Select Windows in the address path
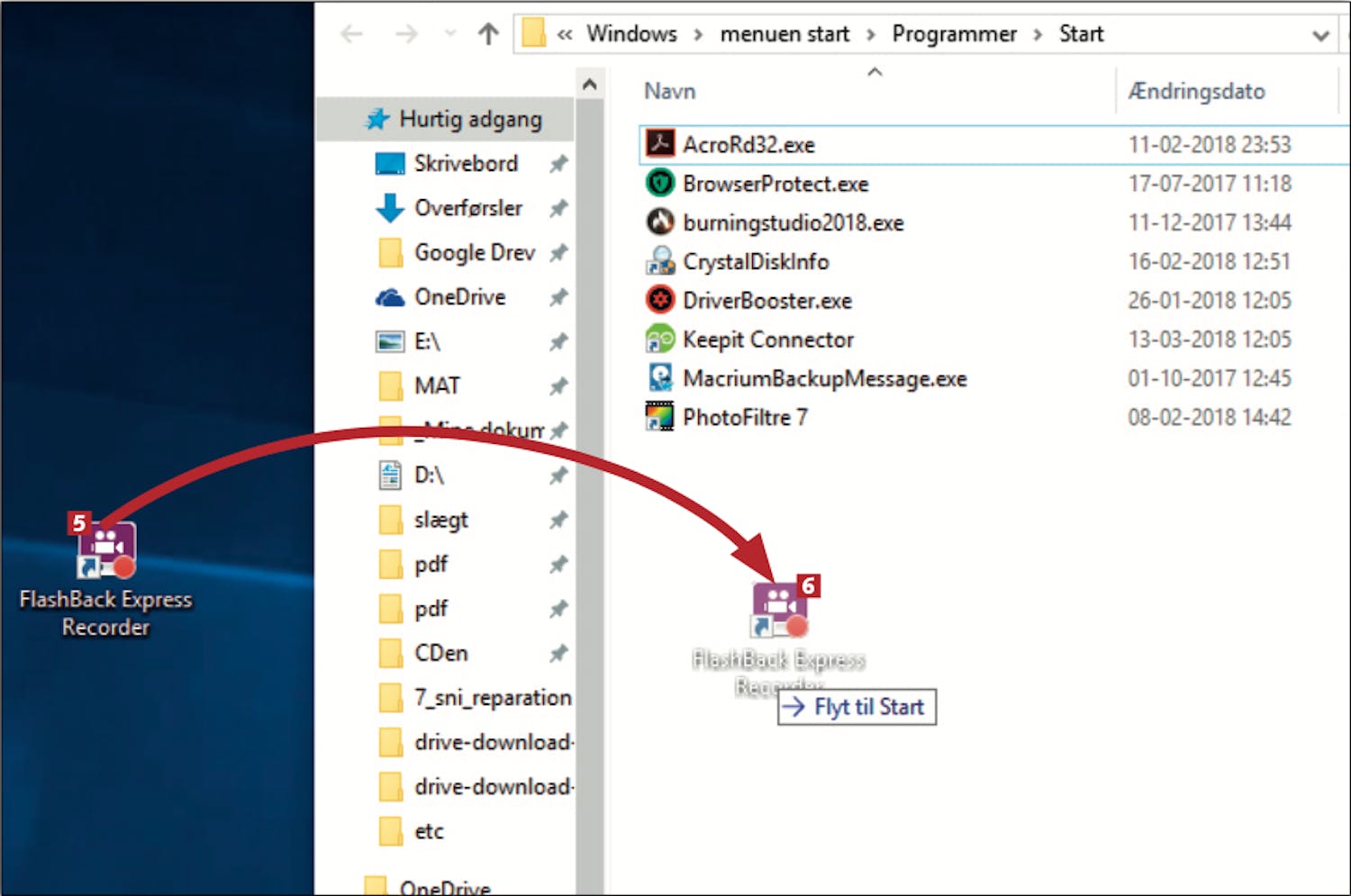This screenshot has width=1351, height=896. coord(631,34)
